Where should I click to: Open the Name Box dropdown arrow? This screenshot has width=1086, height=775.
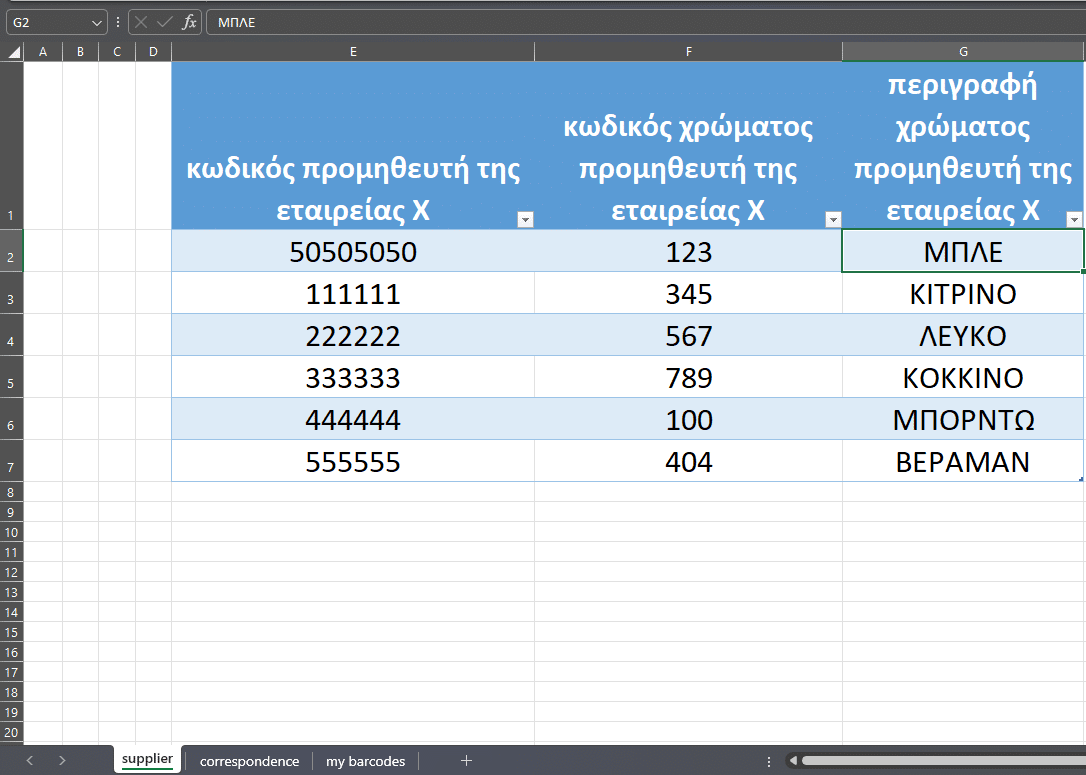(x=97, y=22)
